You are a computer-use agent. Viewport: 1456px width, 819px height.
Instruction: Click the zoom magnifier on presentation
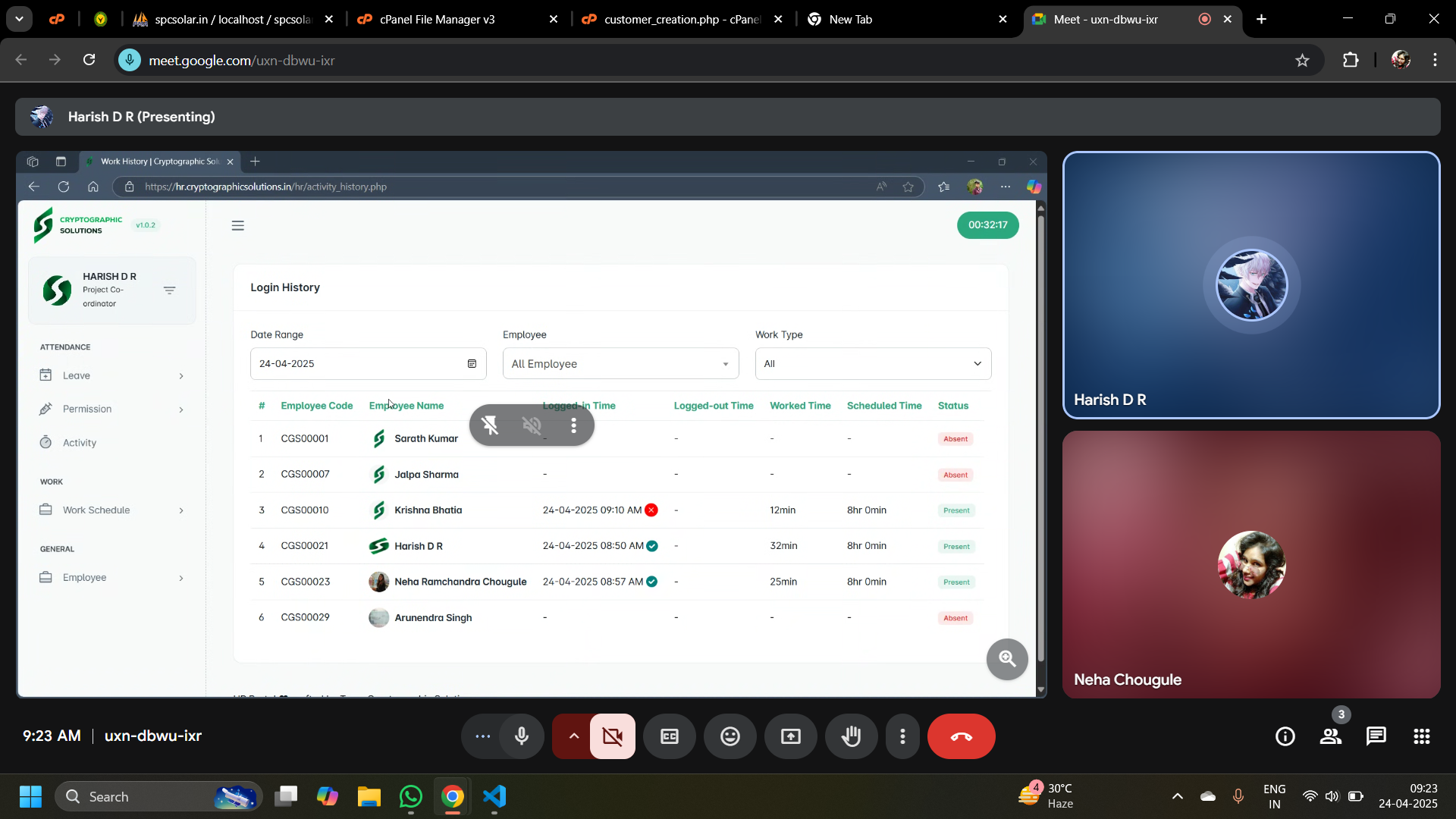[1007, 659]
